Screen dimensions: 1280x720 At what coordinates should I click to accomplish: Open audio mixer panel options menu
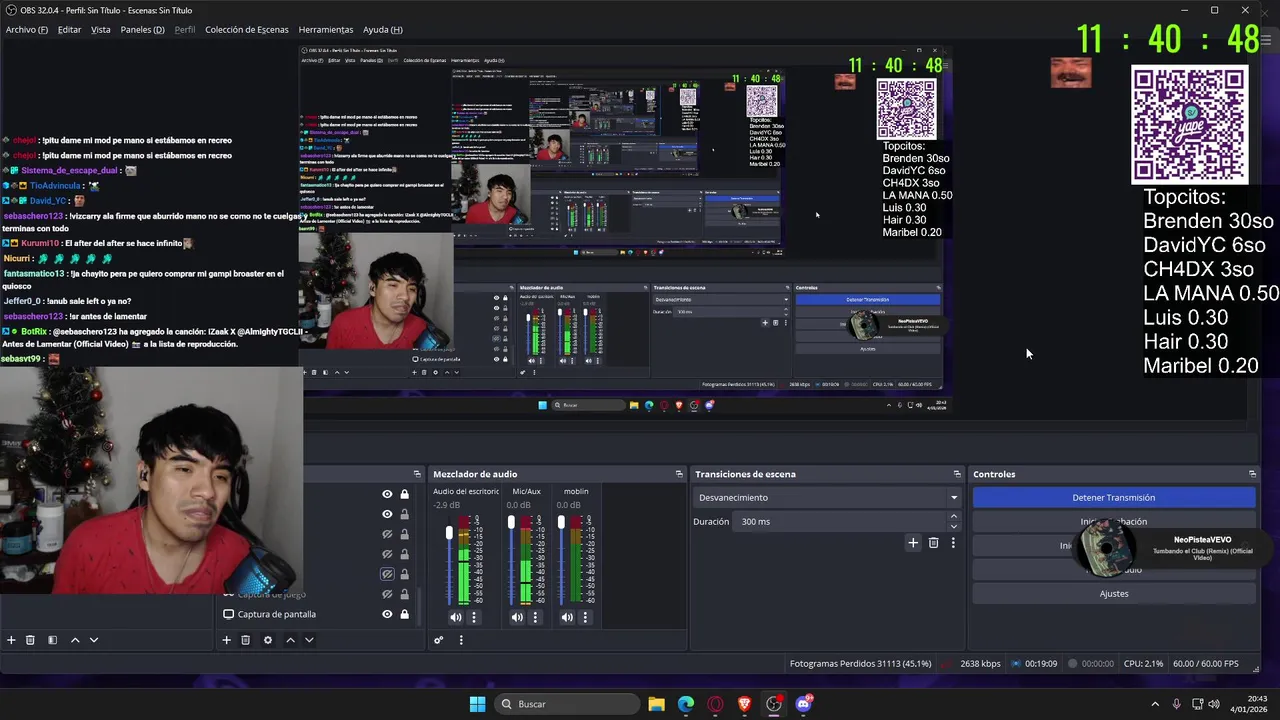point(461,640)
